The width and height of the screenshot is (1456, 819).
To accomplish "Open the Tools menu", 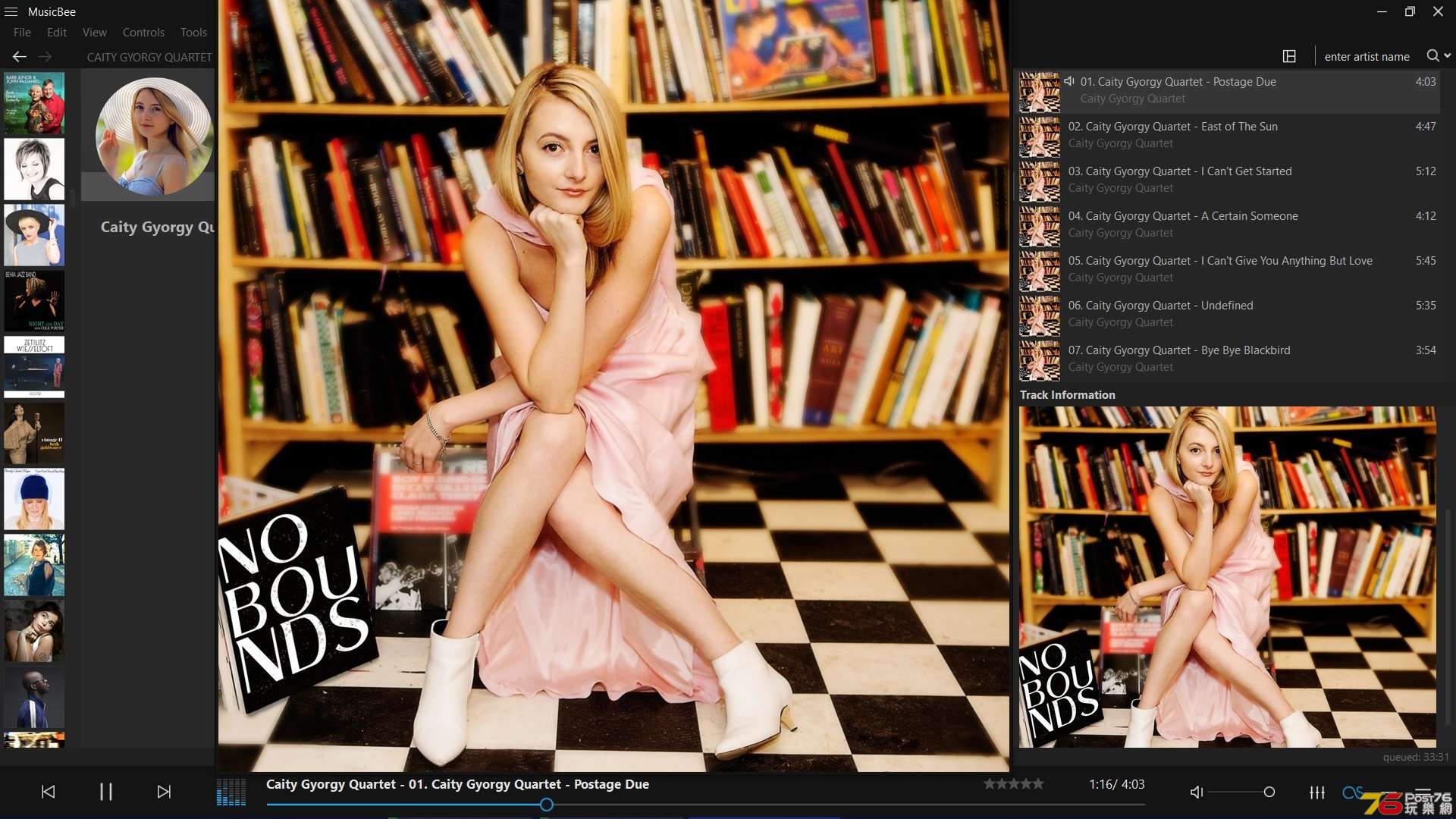I will [193, 33].
